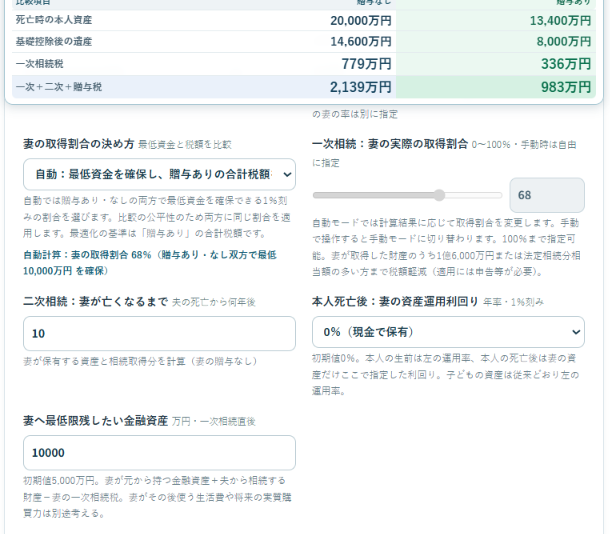610x534 pixels.
Task: Open the 妻の資産運用利回り 0% dropdown
Action: (x=448, y=332)
